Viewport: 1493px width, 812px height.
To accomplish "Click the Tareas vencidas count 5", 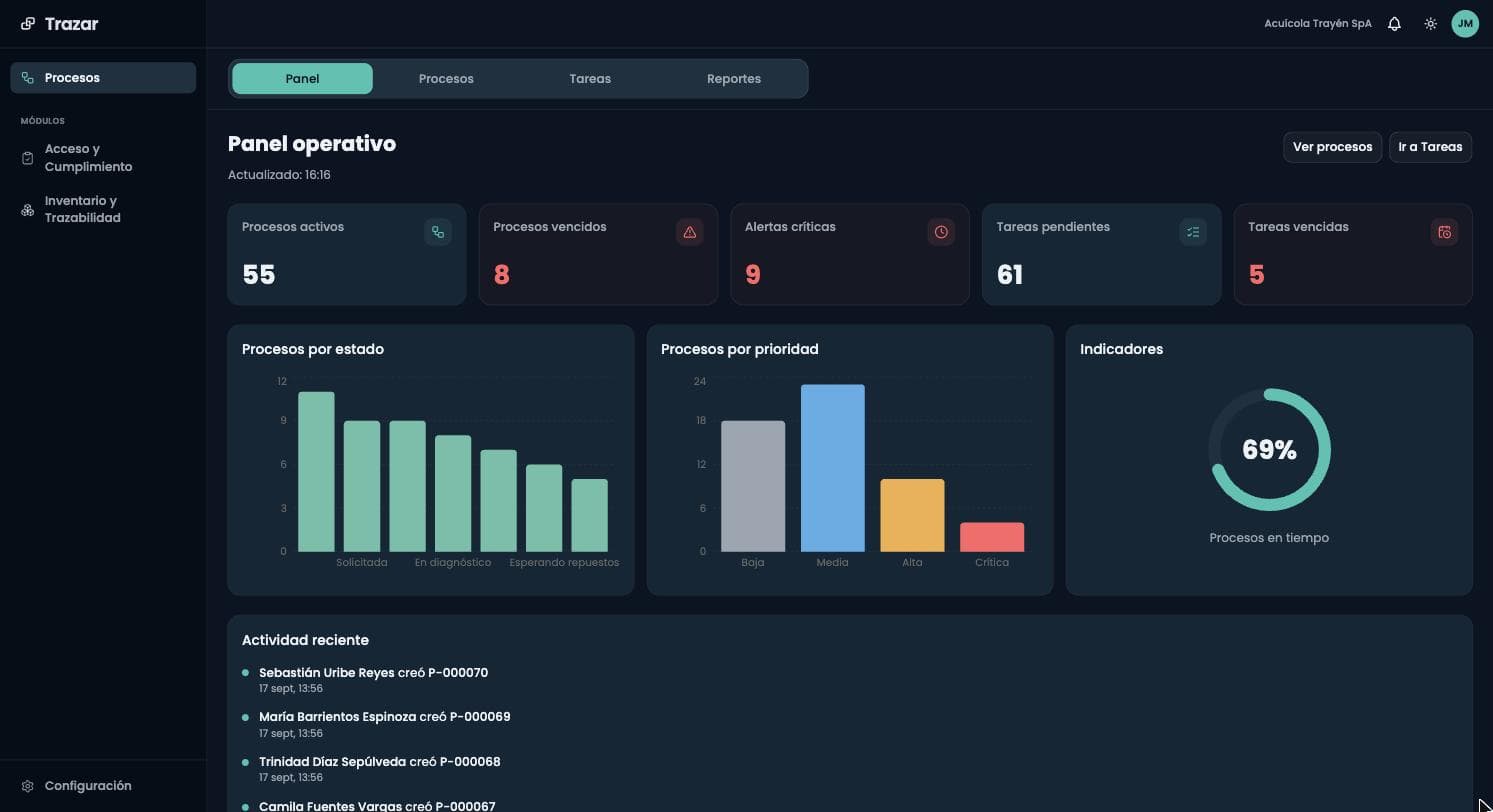I will (1257, 275).
